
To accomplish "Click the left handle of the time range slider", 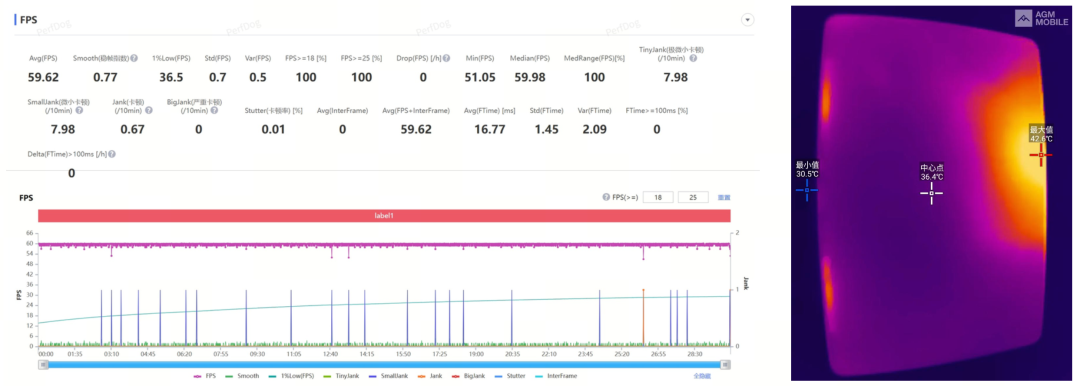I will (43, 364).
